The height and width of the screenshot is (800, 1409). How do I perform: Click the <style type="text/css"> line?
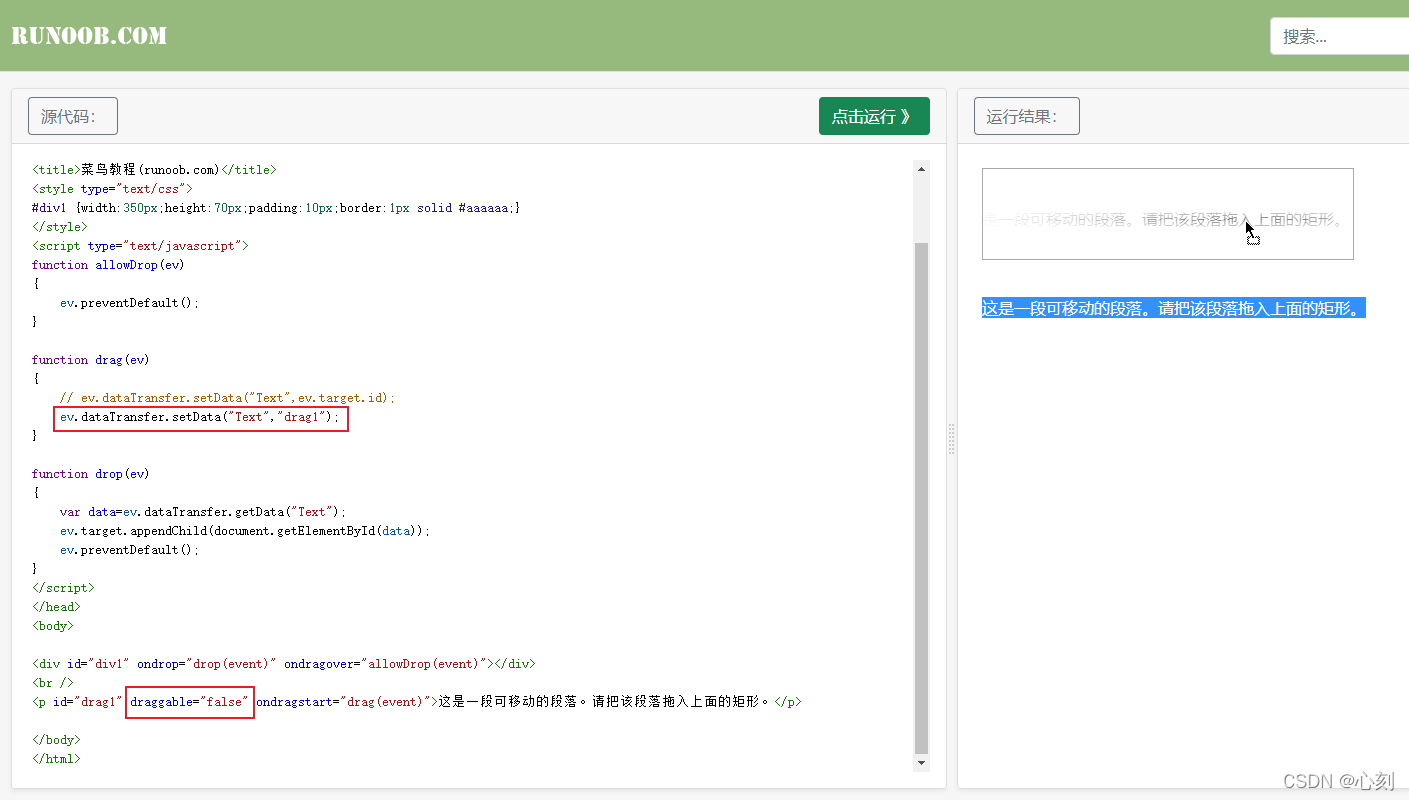(112, 189)
